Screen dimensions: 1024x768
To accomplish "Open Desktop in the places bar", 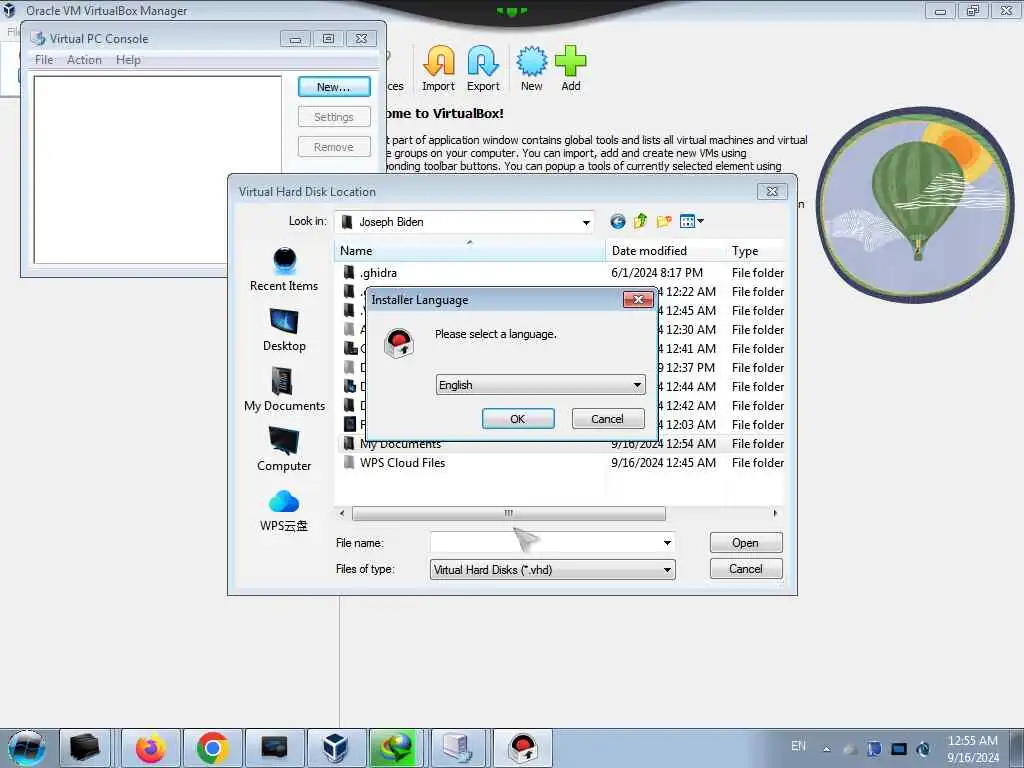I will 283,330.
